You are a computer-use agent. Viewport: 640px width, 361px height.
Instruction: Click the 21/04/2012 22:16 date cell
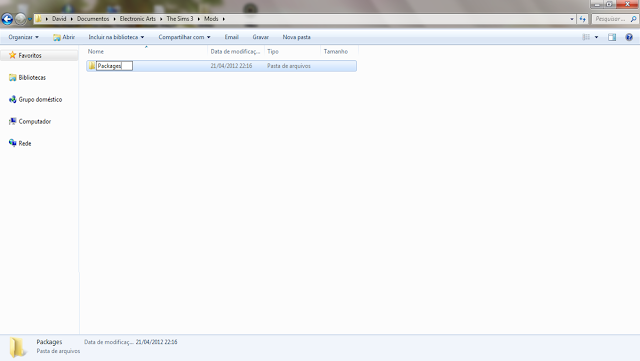(x=231, y=66)
